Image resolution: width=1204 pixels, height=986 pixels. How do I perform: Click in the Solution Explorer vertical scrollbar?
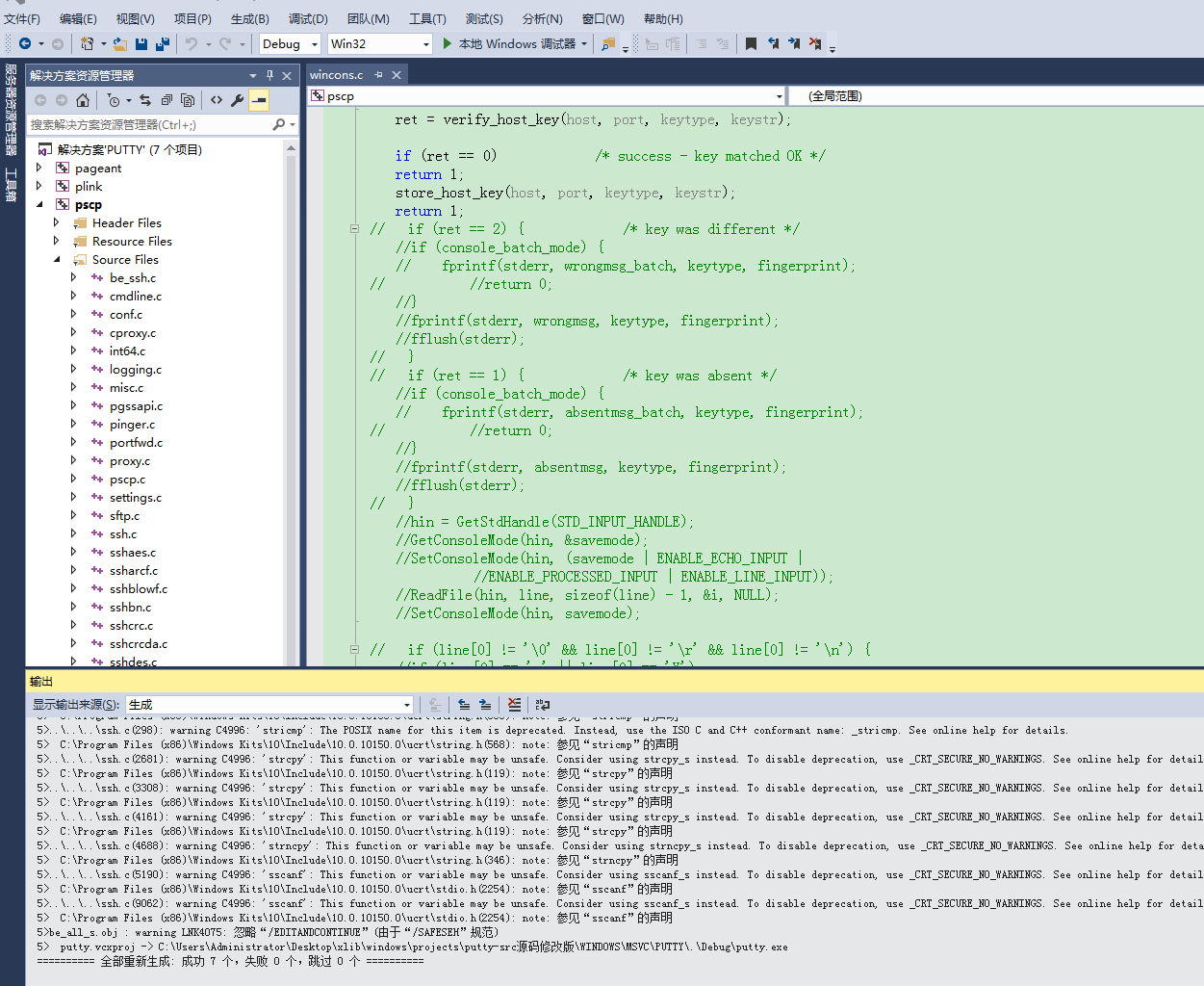pyautogui.click(x=292, y=404)
